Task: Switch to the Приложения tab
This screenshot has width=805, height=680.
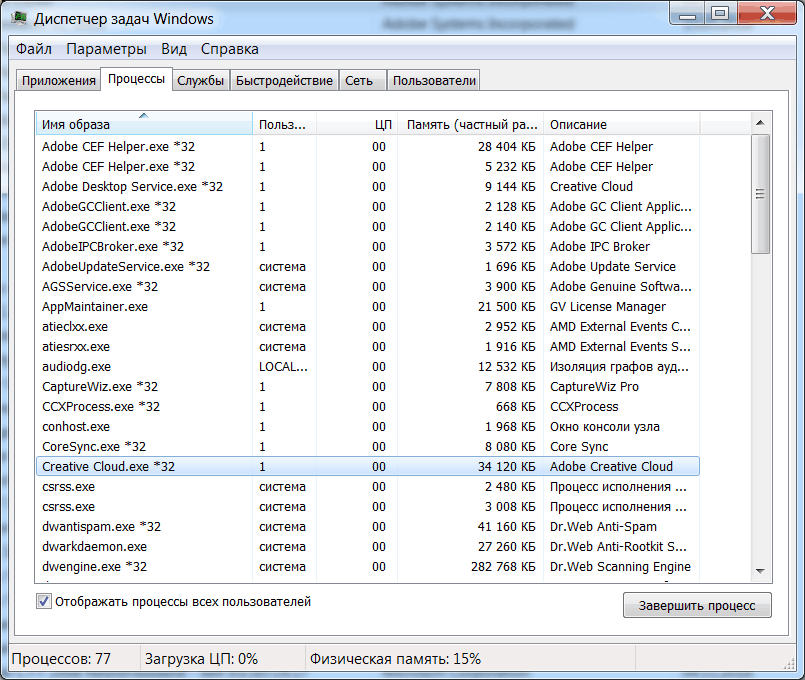Action: pos(59,81)
